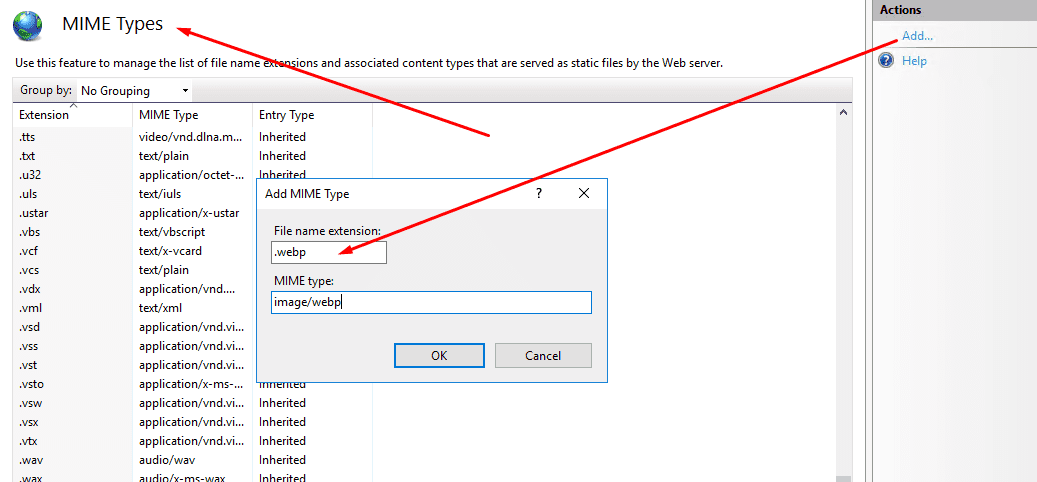
Task: Open the Help link in Actions
Action: [914, 61]
